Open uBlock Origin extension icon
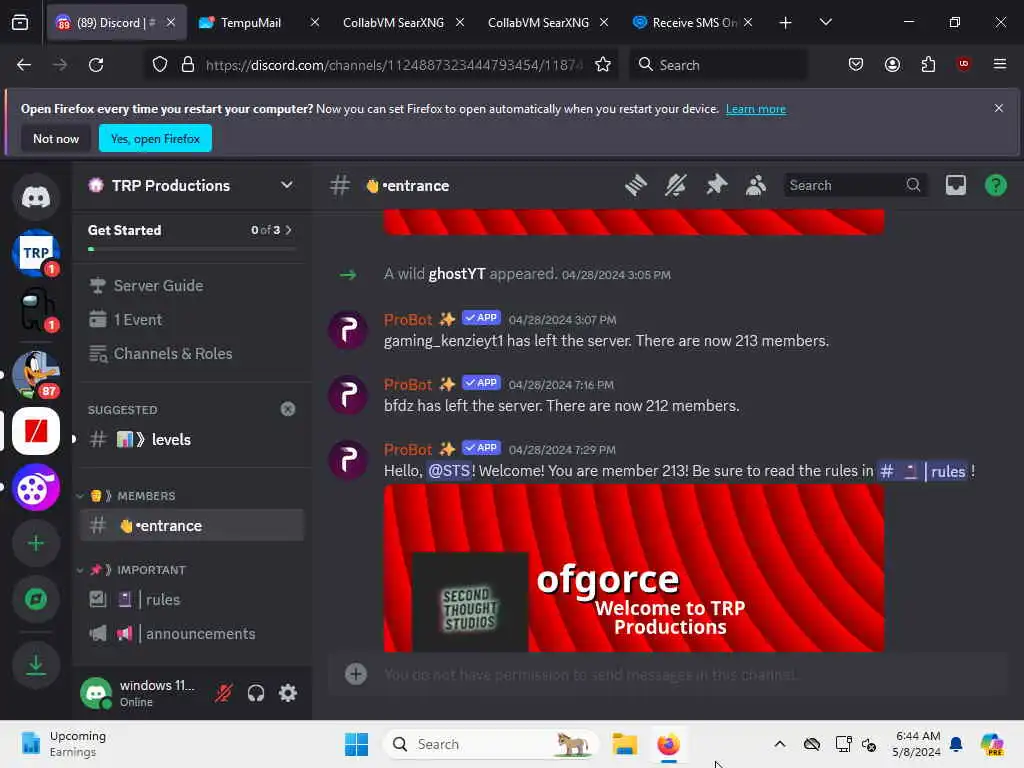Screen dimensions: 1024x768 click(x=963, y=64)
